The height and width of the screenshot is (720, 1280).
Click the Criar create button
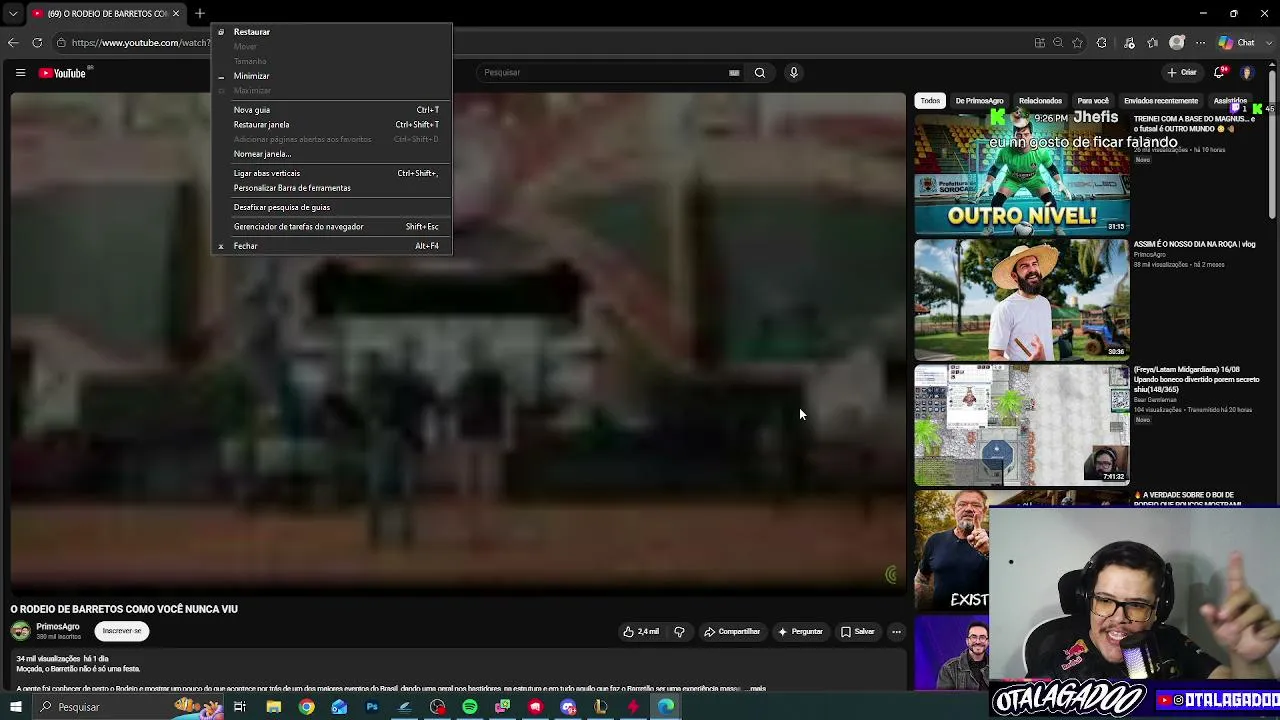tap(1182, 73)
